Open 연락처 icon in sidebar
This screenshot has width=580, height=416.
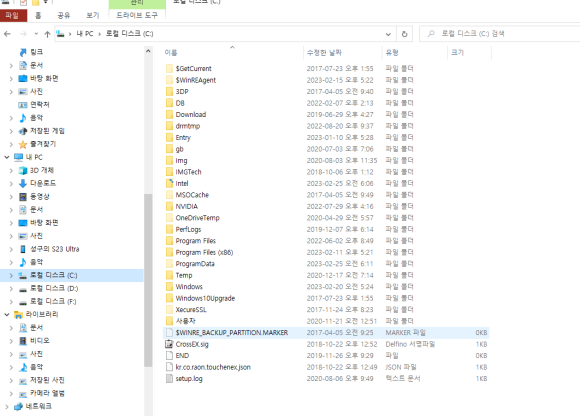[x=23, y=105]
